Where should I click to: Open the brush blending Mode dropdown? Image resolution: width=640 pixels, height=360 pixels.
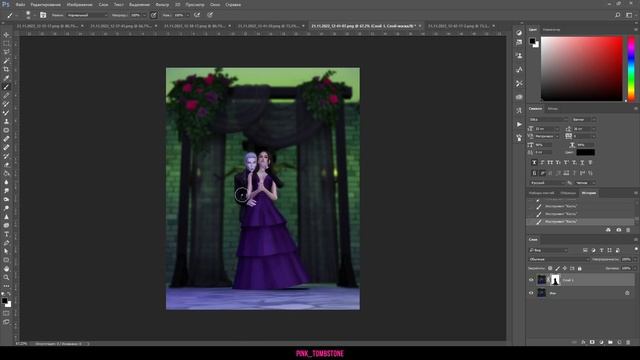[x=87, y=15]
